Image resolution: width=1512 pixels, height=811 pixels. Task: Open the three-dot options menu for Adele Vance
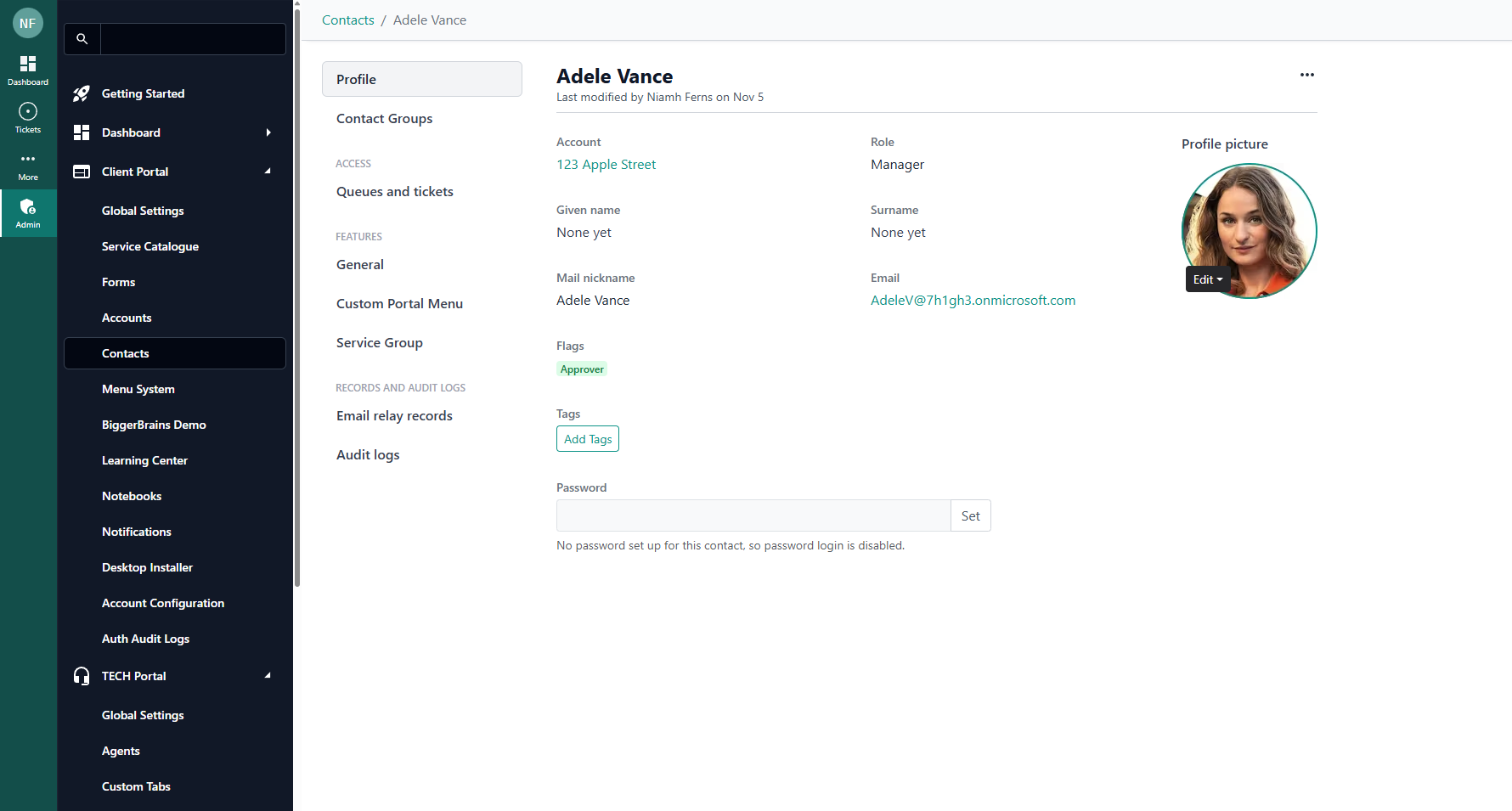click(1306, 75)
